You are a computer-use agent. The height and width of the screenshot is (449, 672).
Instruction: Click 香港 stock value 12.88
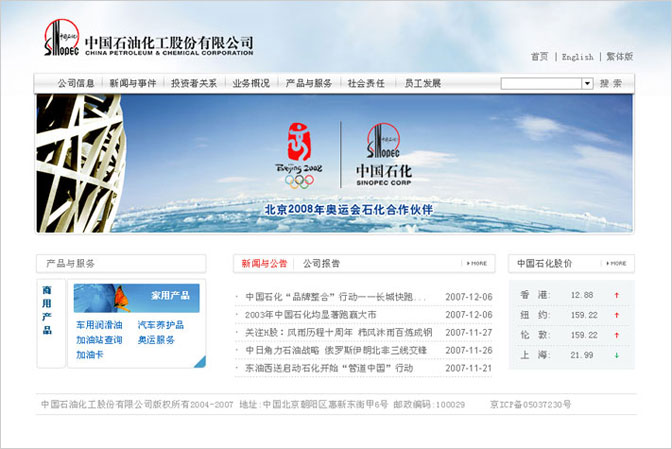point(582,295)
